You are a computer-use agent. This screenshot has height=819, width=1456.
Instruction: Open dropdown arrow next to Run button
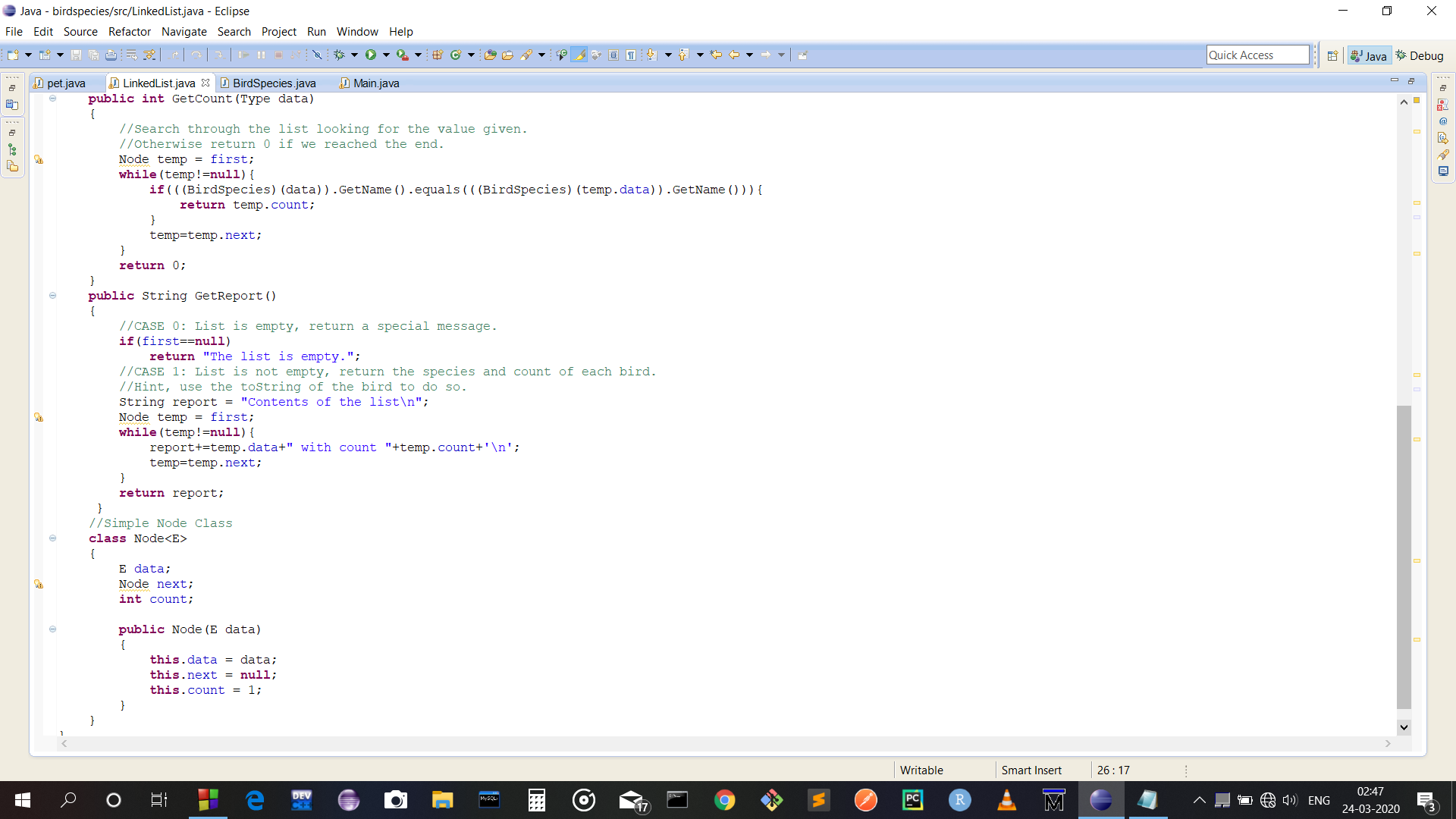click(x=386, y=55)
